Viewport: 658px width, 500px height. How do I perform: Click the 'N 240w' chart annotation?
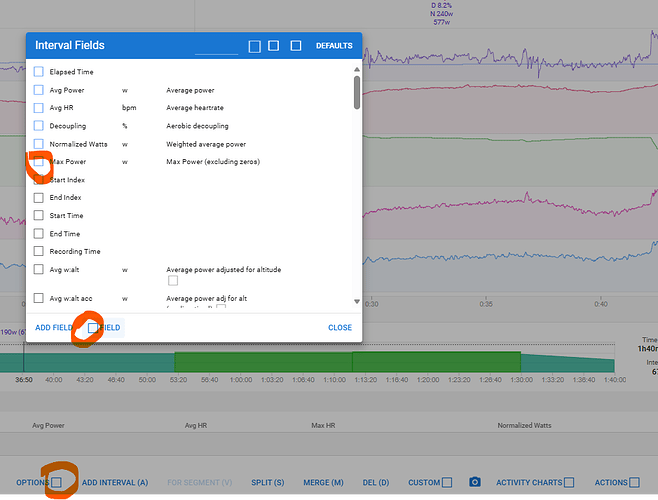pos(441,14)
